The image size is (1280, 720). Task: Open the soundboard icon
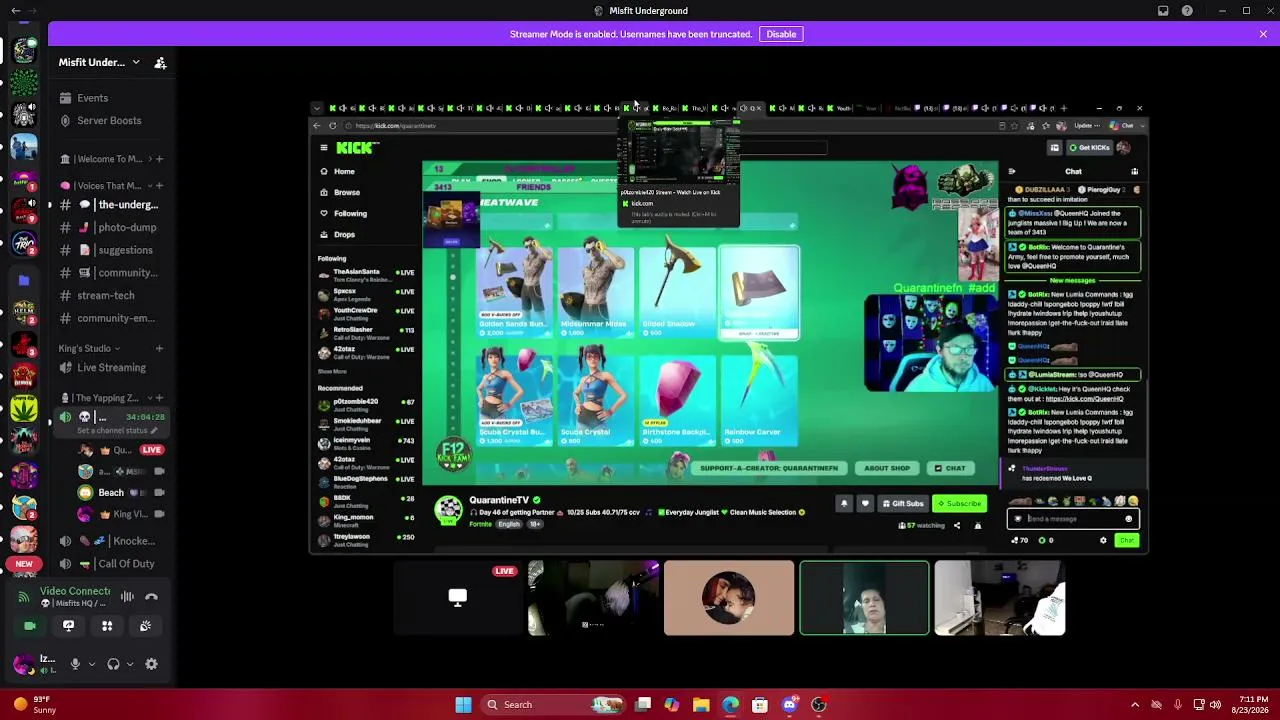pyautogui.click(x=145, y=626)
